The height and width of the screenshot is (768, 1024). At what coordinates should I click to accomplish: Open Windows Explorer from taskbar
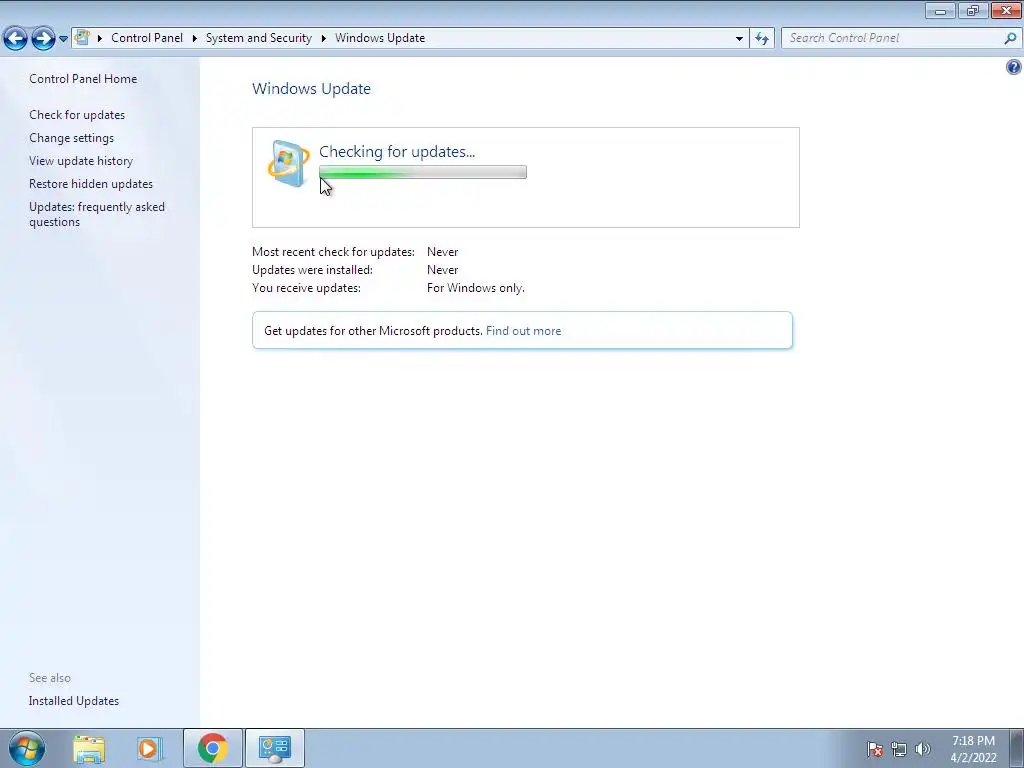click(89, 748)
